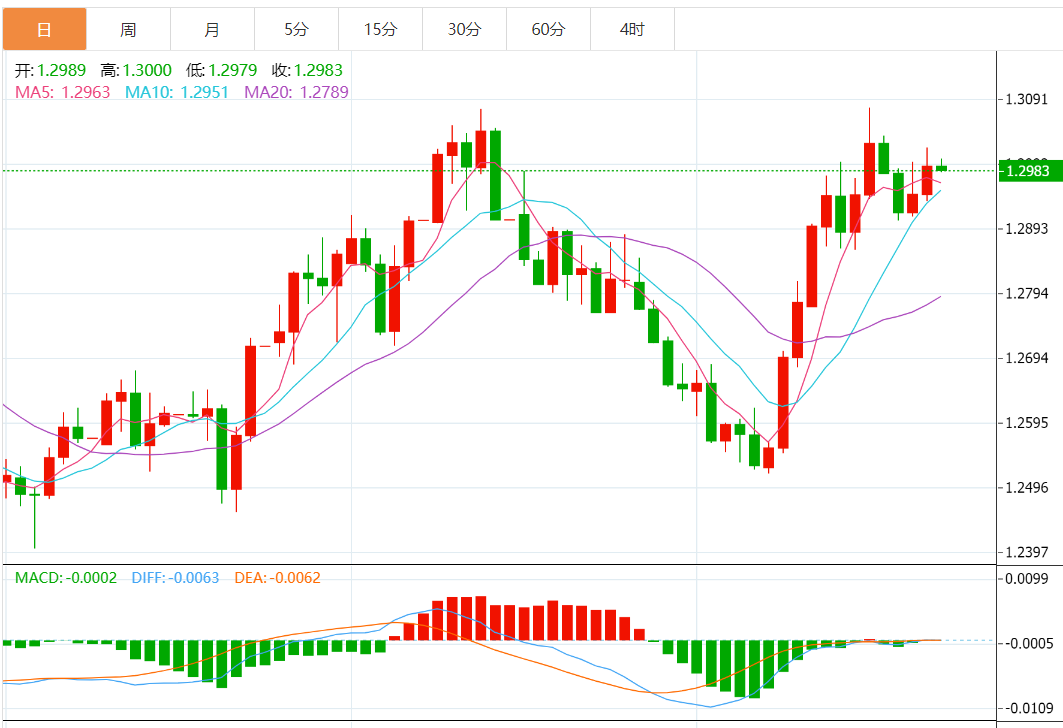
Task: Click the high price value 1.3000
Action: [147, 70]
